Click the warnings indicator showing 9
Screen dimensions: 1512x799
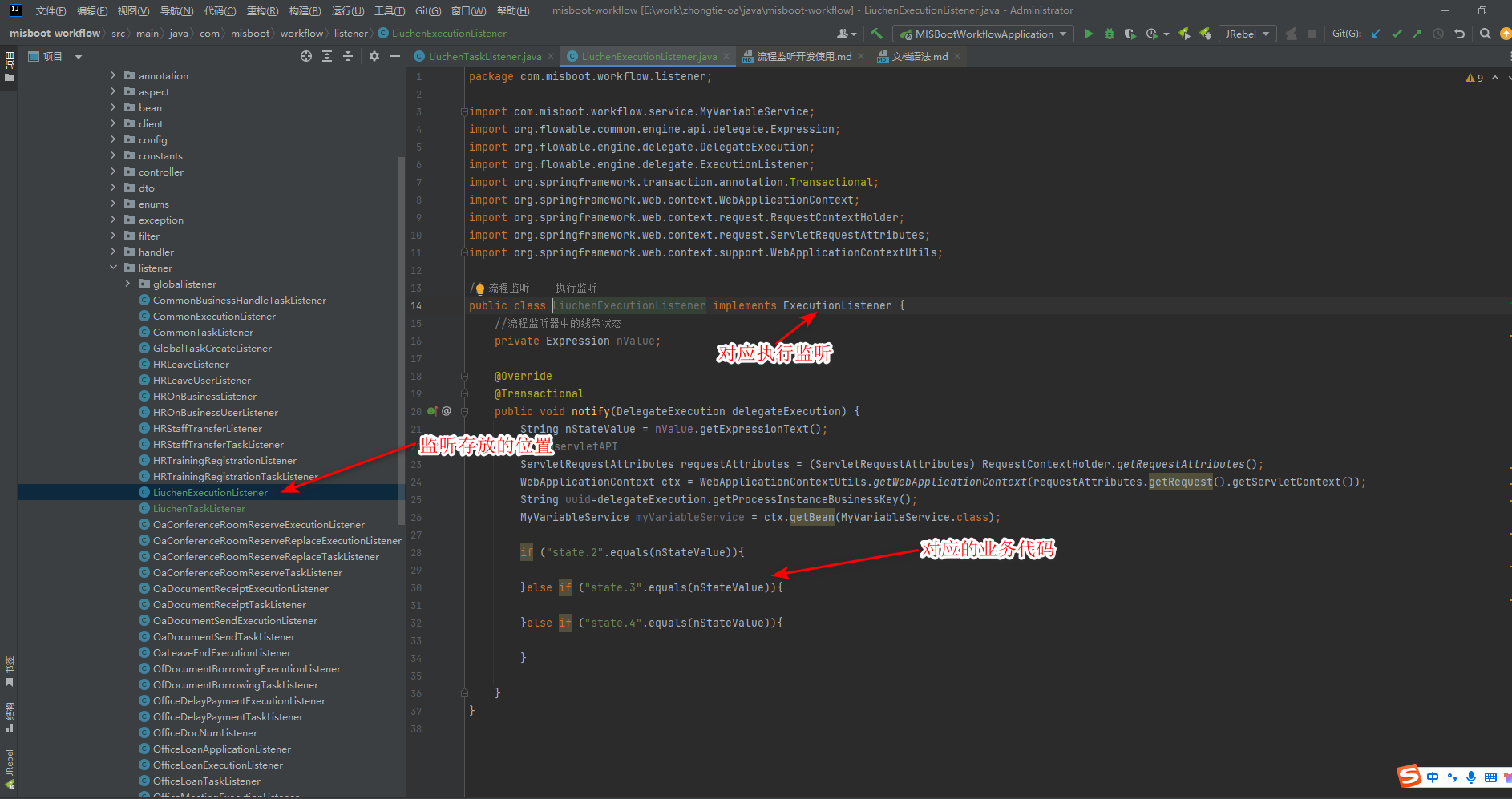[1475, 78]
